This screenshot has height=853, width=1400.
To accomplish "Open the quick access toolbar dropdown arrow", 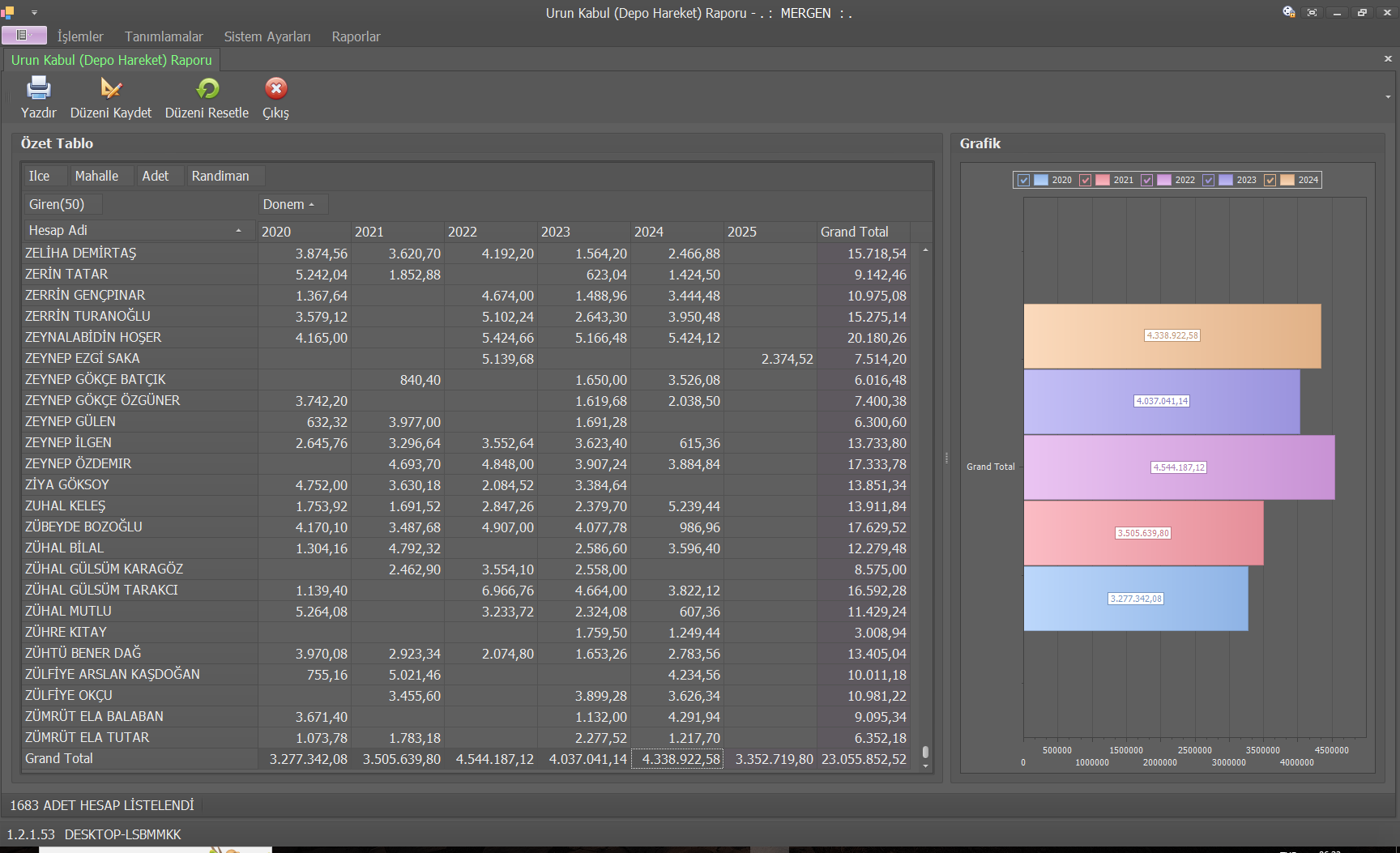I will pos(34,13).
